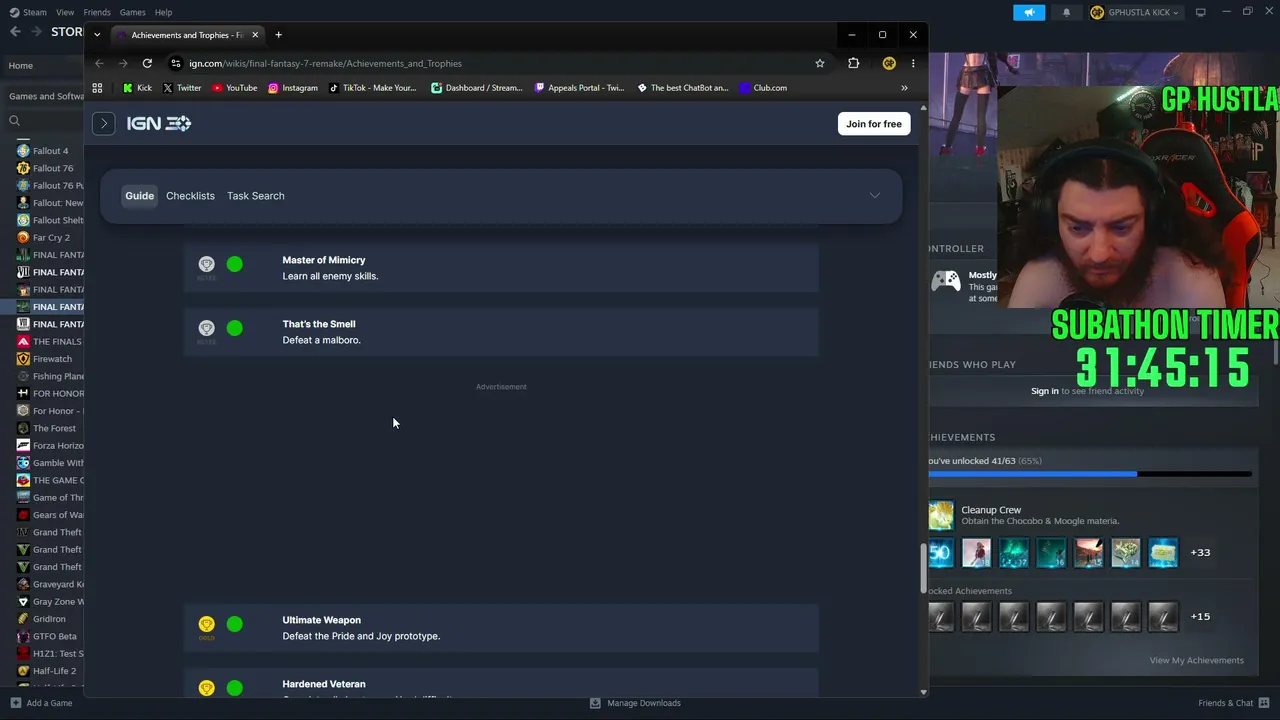Open a new Chrome tab

coord(278,35)
